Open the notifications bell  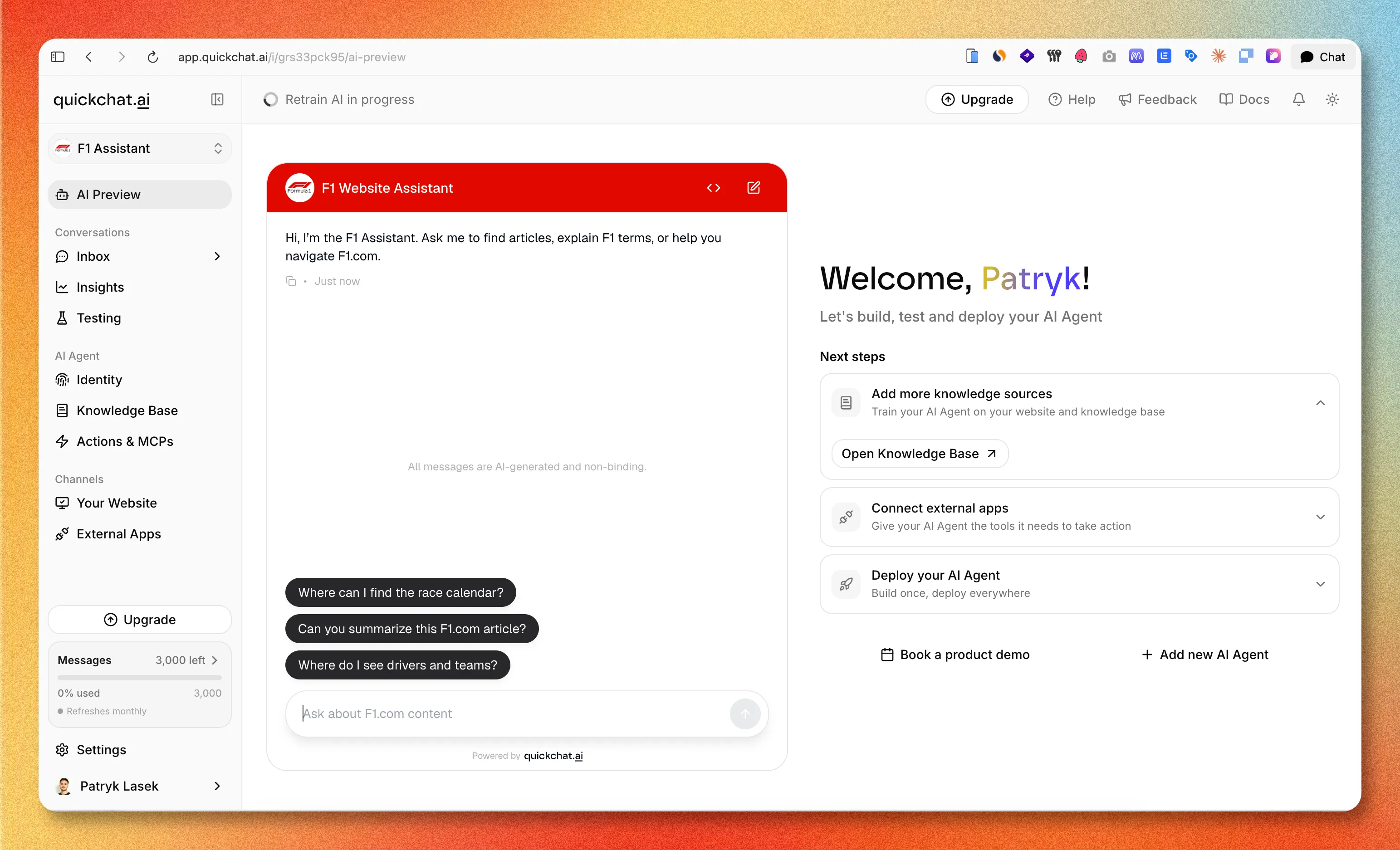[x=1298, y=99]
